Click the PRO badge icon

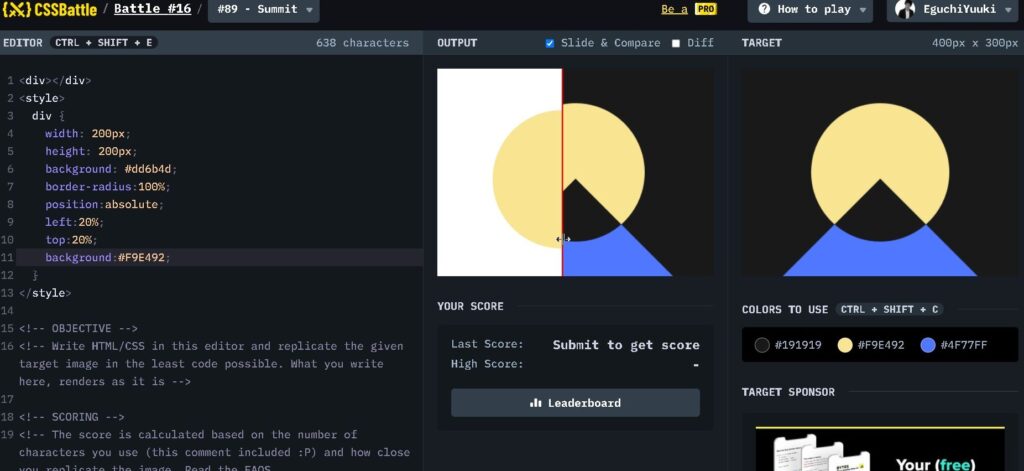[x=706, y=9]
